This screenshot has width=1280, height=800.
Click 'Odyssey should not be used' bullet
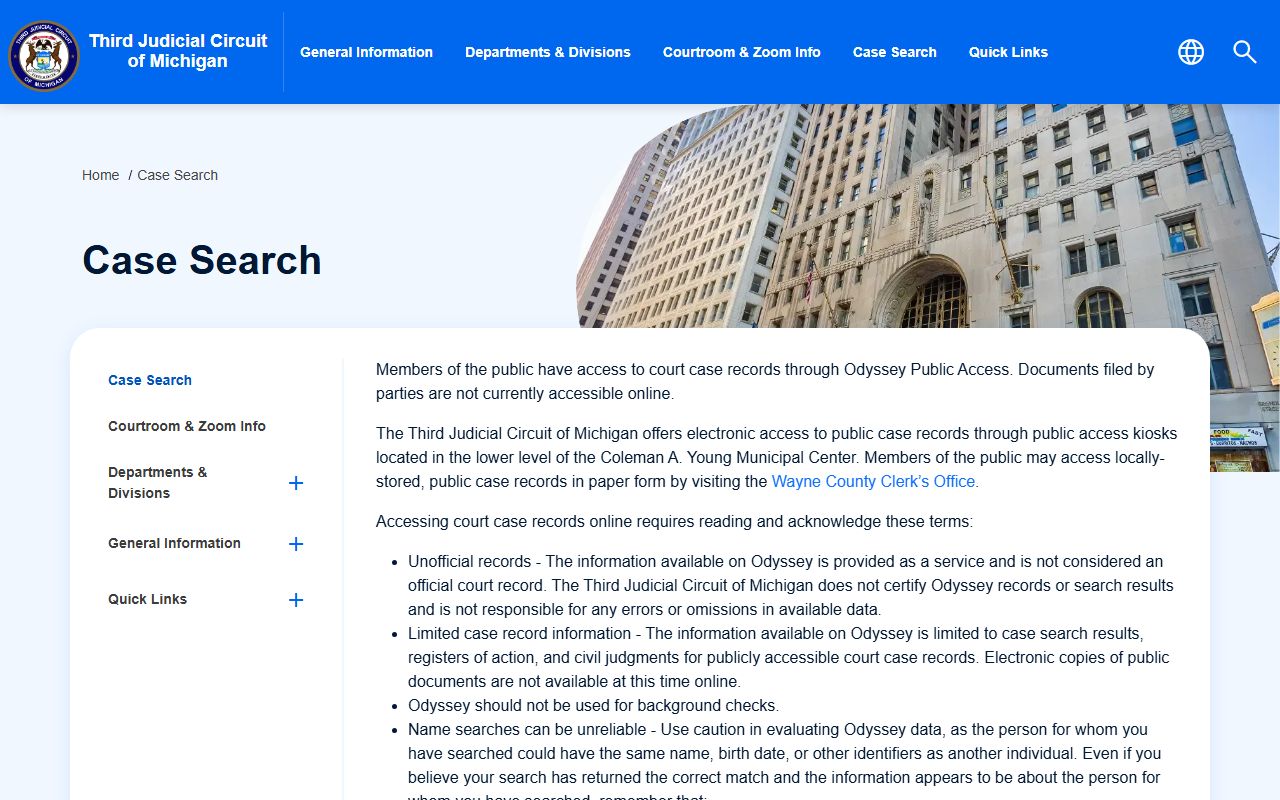pos(593,705)
